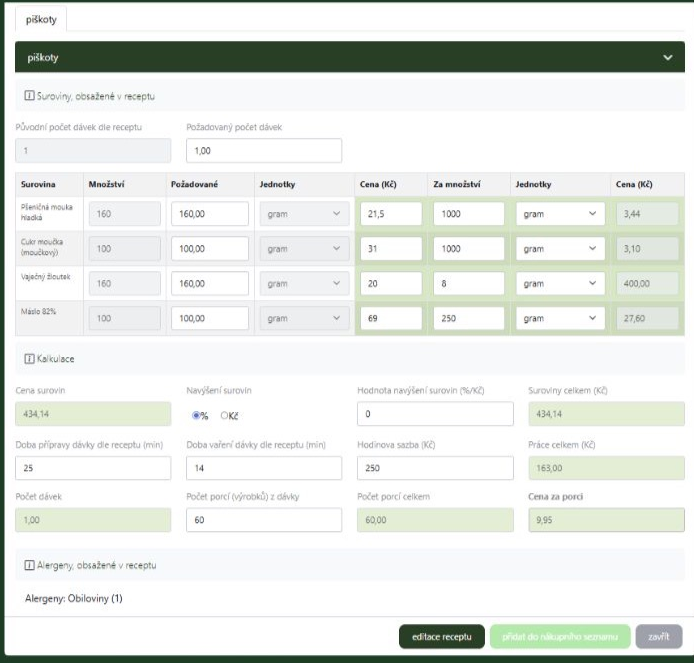Screen dimensions: 694x663
Task: Click Požadované field for Vaječný žloutek
Action: [210, 283]
